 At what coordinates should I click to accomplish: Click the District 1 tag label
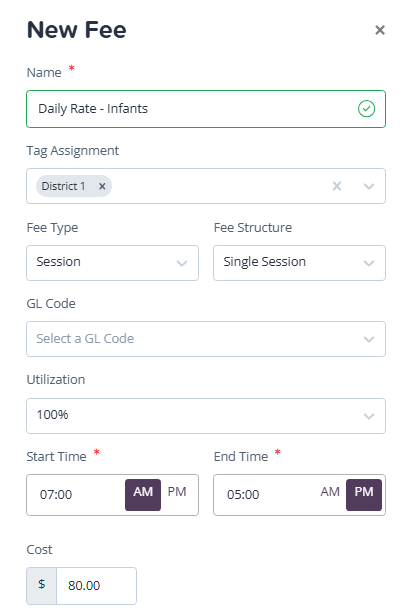tap(63, 186)
